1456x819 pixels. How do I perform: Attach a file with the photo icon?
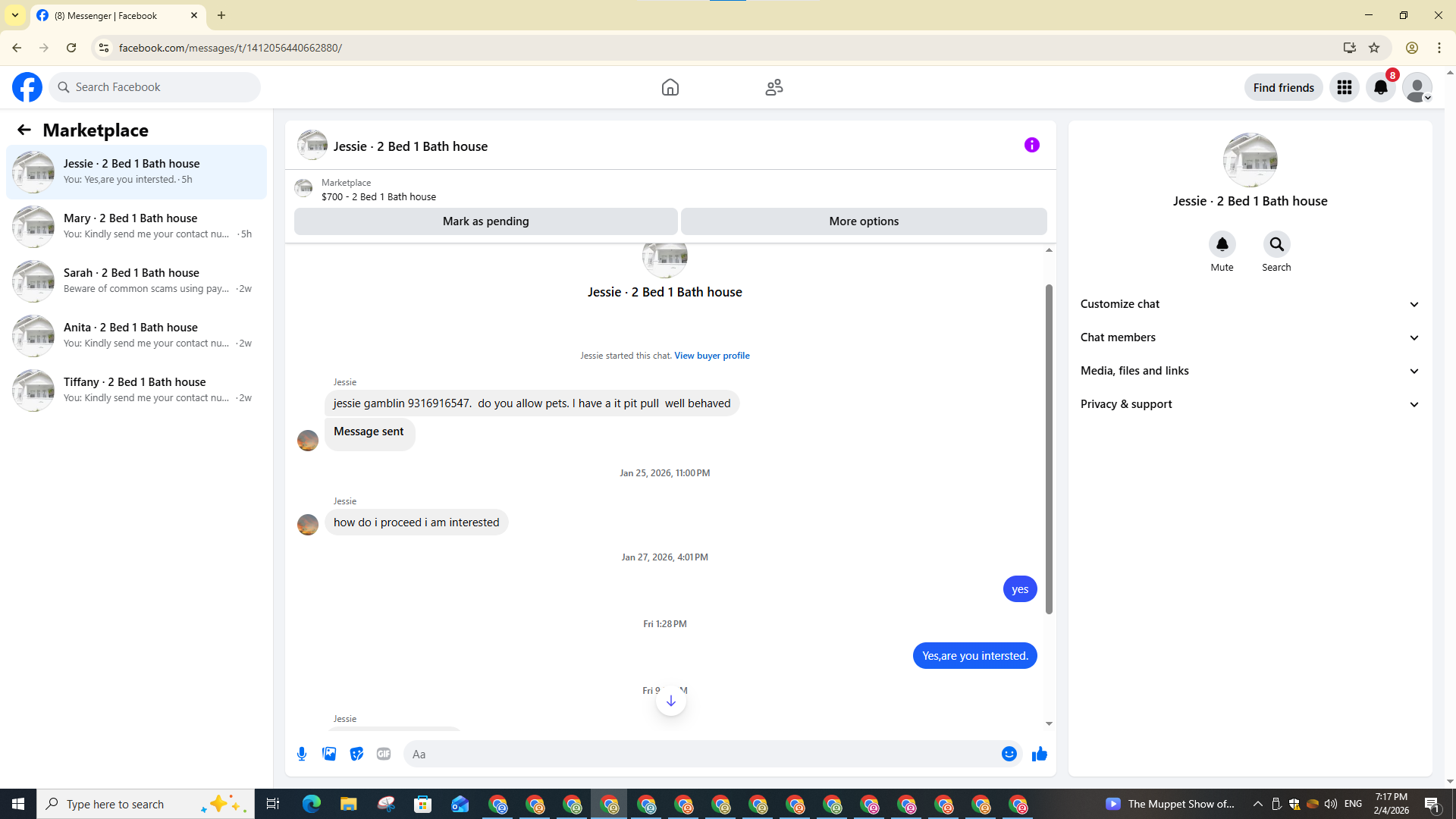point(329,754)
